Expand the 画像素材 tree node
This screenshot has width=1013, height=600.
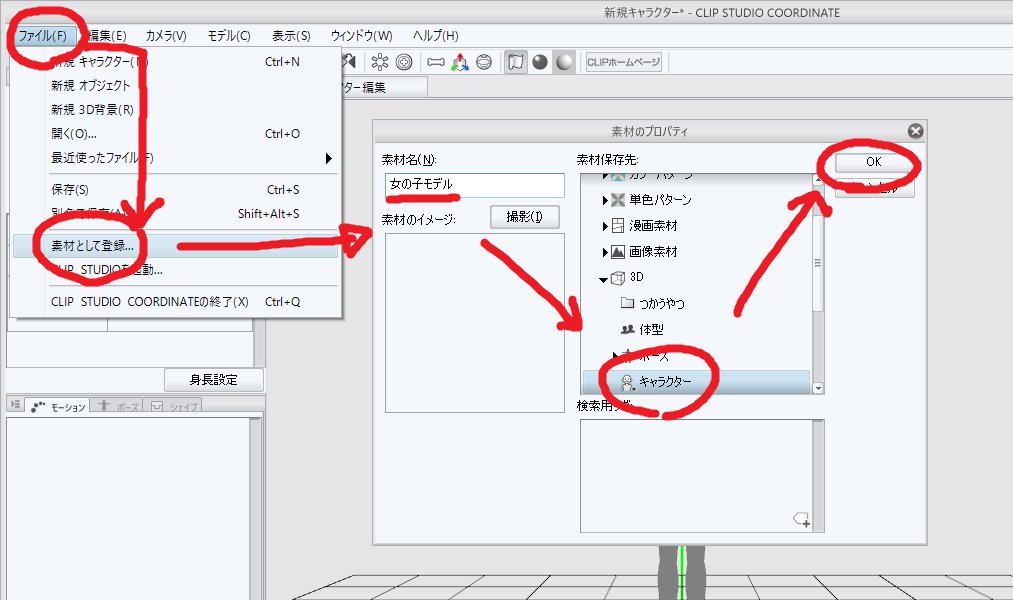[605, 252]
